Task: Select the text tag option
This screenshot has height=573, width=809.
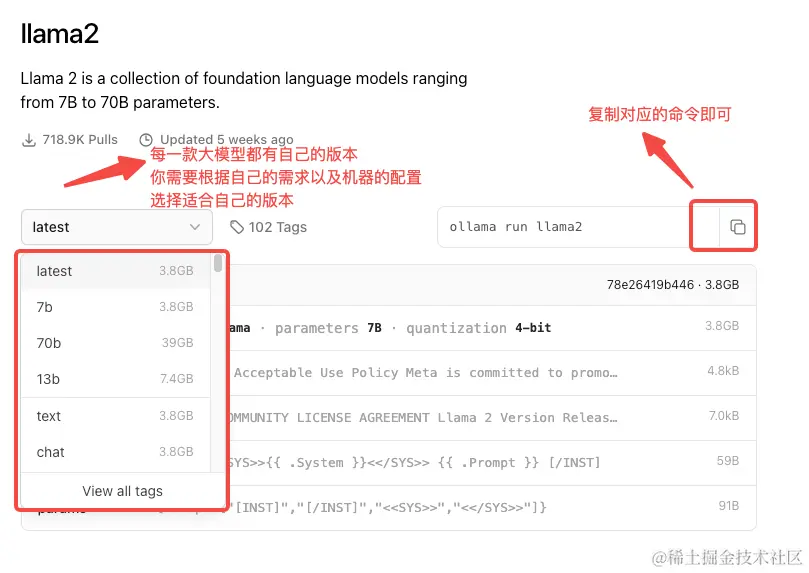Action: click(115, 416)
